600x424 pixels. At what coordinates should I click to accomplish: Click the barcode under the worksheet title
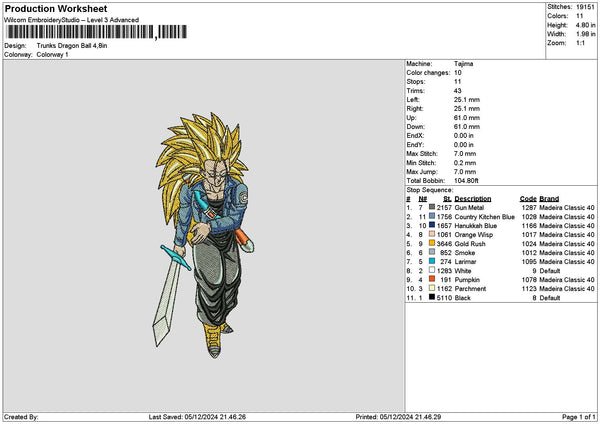pyautogui.click(x=96, y=32)
